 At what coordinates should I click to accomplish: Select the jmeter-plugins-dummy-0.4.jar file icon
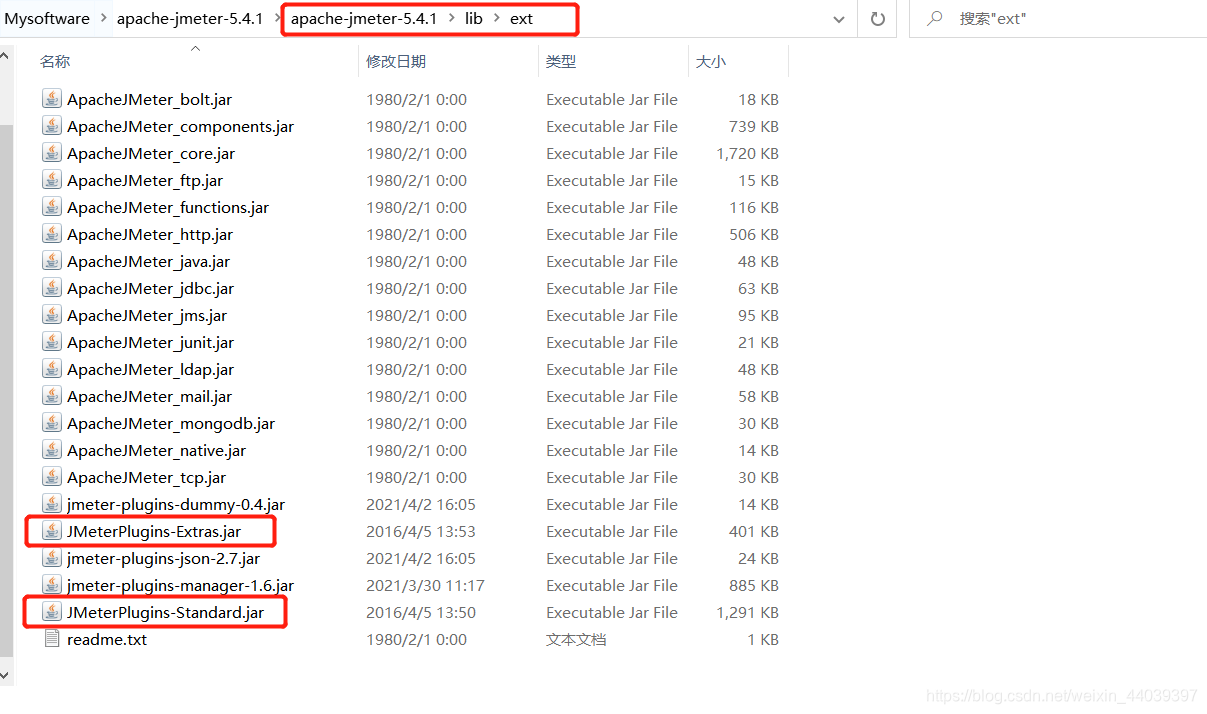pos(52,504)
